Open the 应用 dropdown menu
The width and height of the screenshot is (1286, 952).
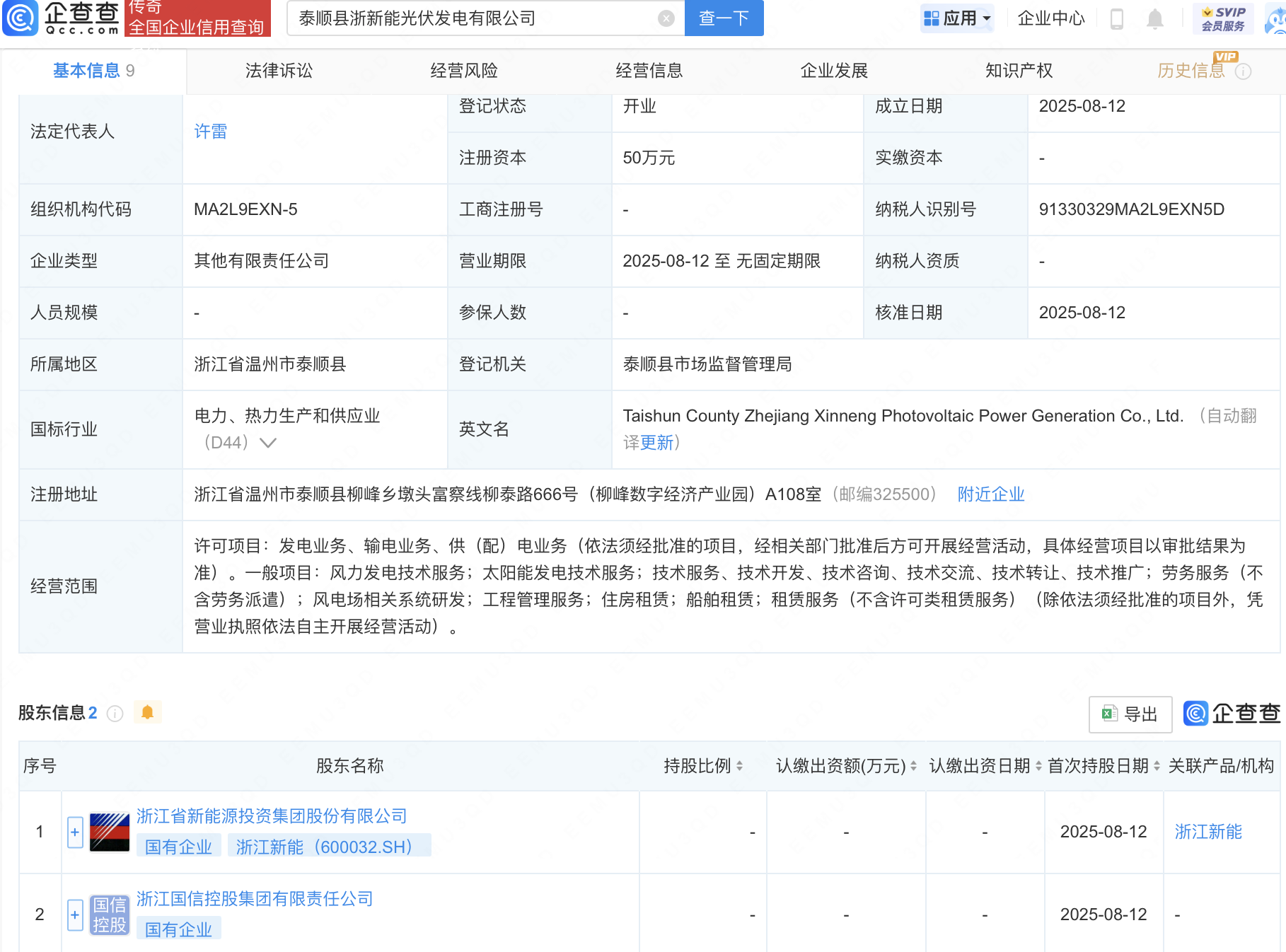pos(957,18)
